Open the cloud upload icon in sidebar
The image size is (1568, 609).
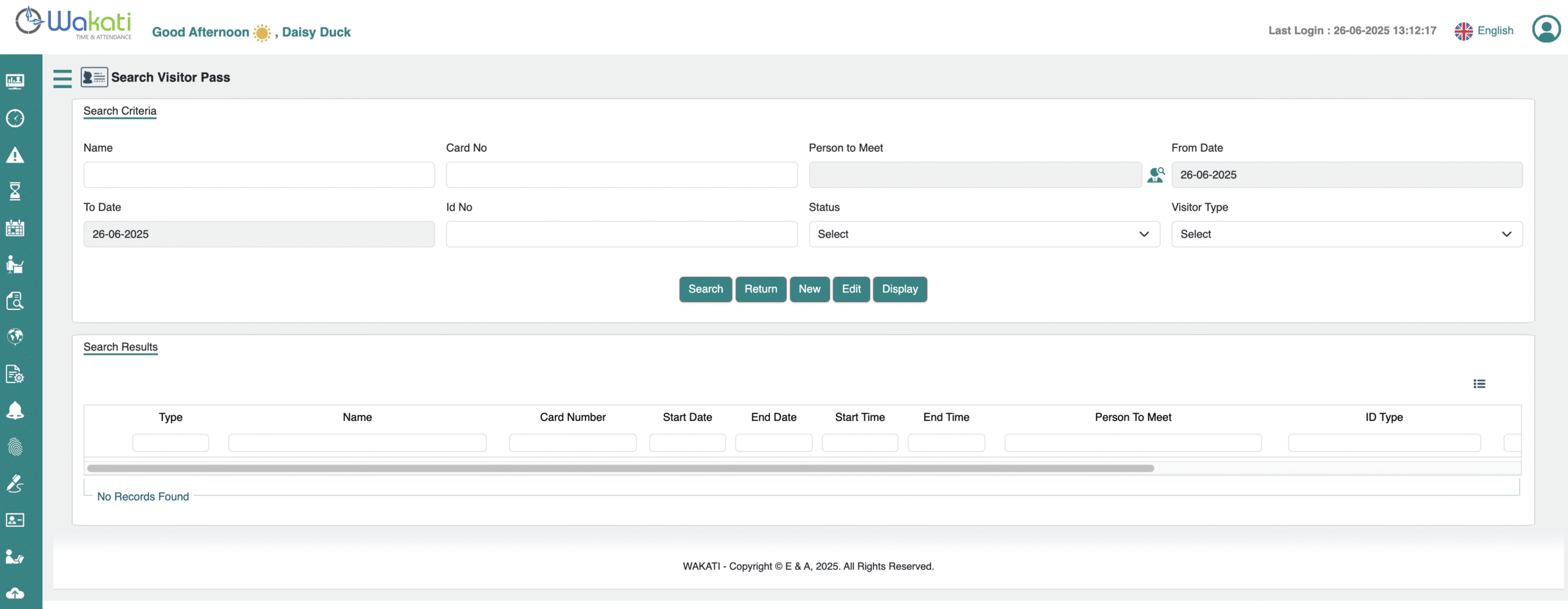[x=15, y=593]
